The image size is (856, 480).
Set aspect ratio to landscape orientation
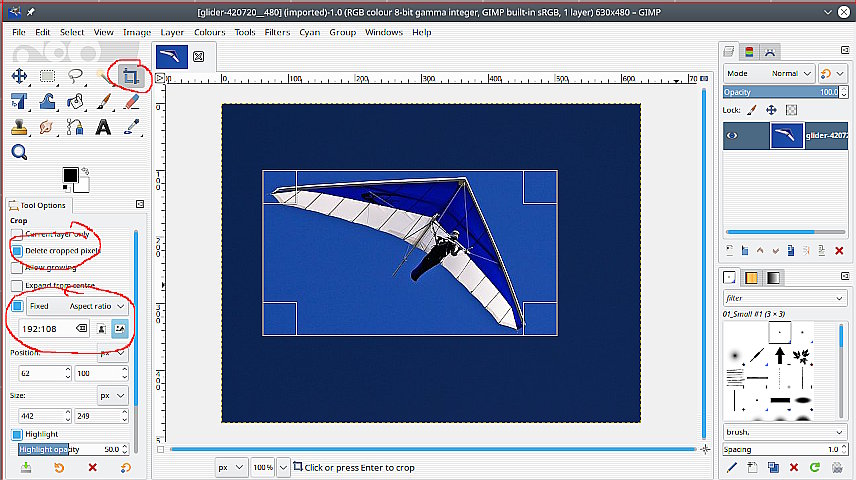click(x=120, y=329)
